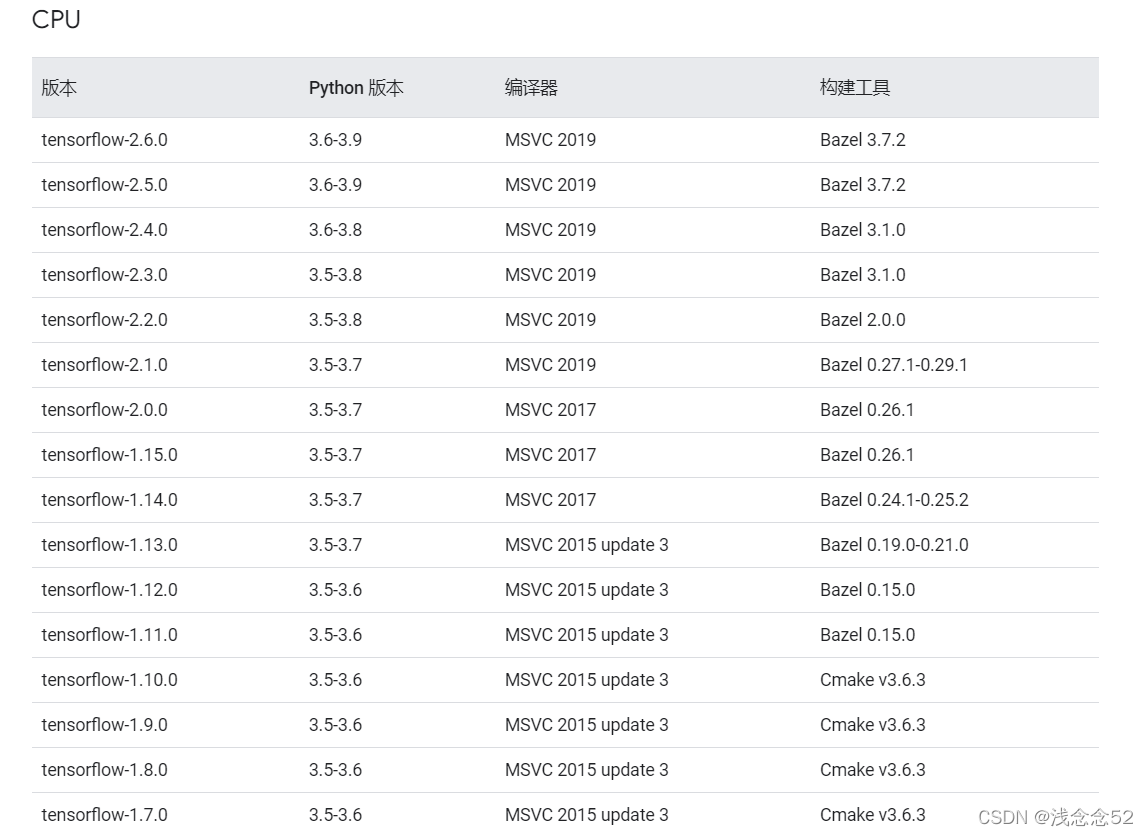Screen dimensions: 1148x836
Task: Click MSVC 2015 update 3 in tensorflow-1.9.0 row
Action: pyautogui.click(x=586, y=725)
